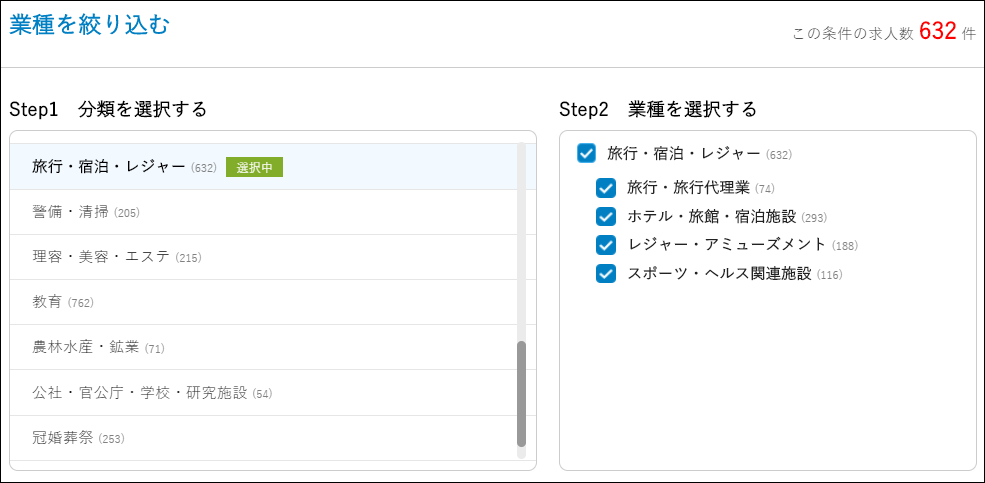Untick the スポーツ・ヘルス関連施設 checkbox
This screenshot has height=483, width=985.
(x=606, y=274)
